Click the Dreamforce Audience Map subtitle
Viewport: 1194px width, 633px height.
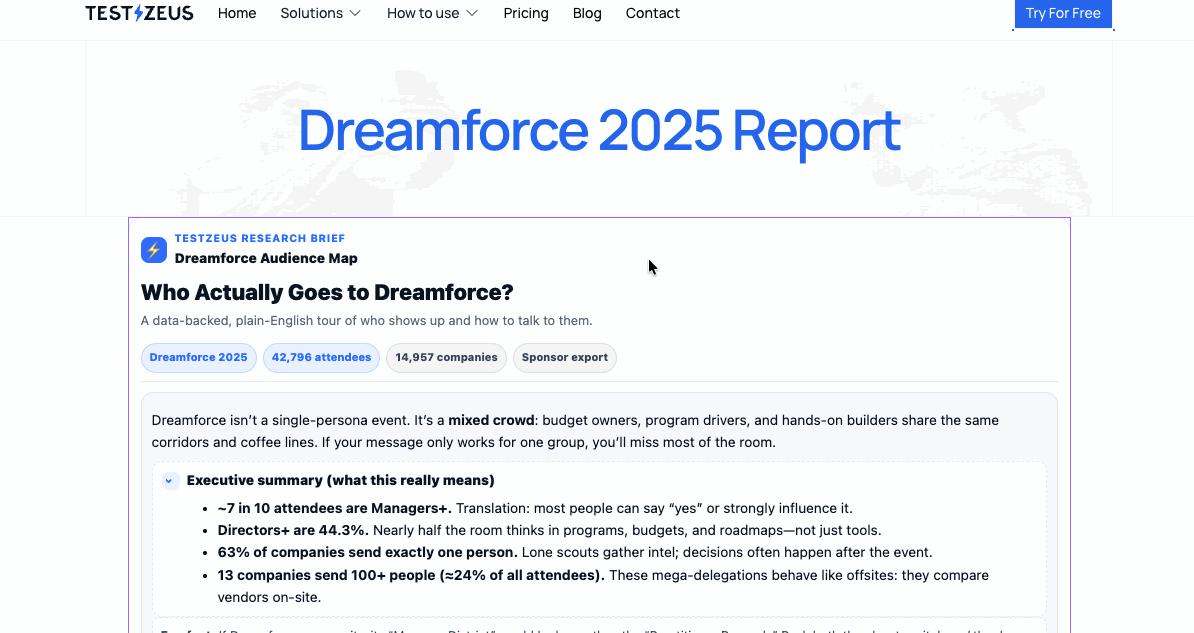pyautogui.click(x=266, y=258)
